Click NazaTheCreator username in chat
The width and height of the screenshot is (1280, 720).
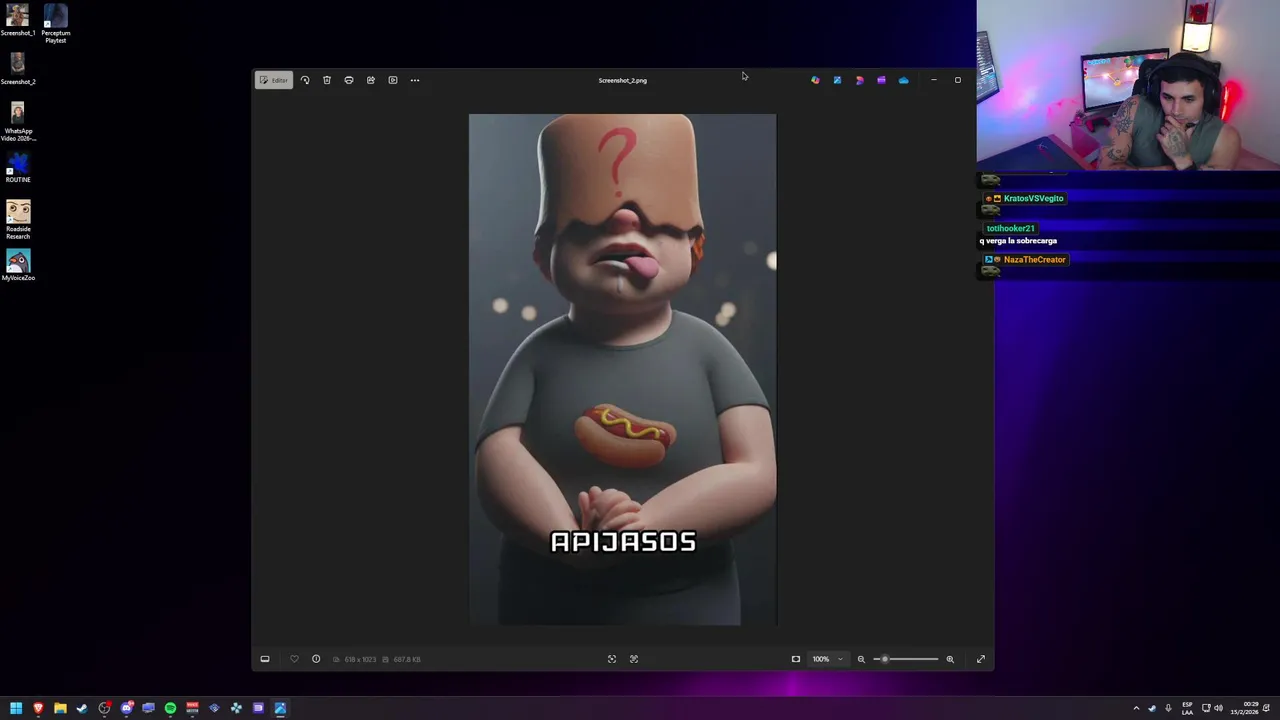(1034, 259)
